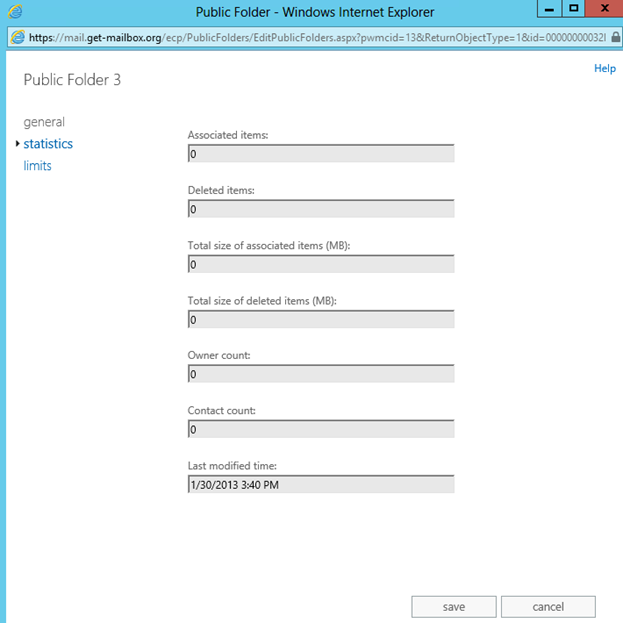The width and height of the screenshot is (623, 623).
Task: Open the Help link
Action: 605,68
